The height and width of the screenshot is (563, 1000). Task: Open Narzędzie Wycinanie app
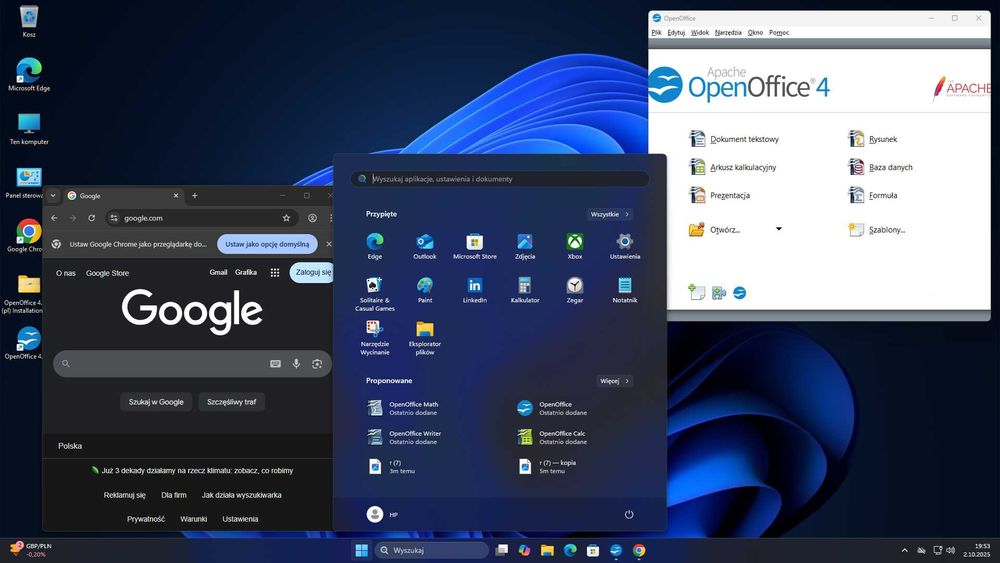point(374,337)
